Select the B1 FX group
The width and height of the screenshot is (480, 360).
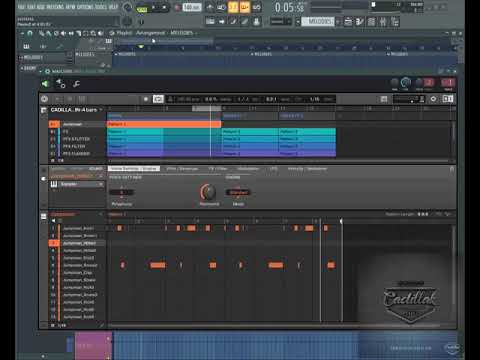pyautogui.click(x=77, y=132)
